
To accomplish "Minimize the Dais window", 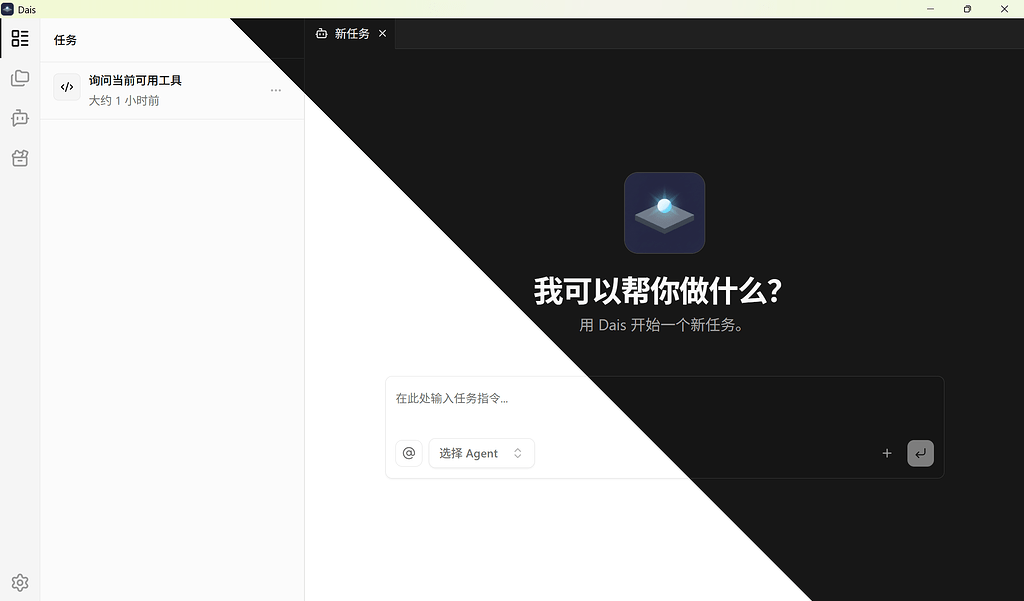I will (931, 9).
